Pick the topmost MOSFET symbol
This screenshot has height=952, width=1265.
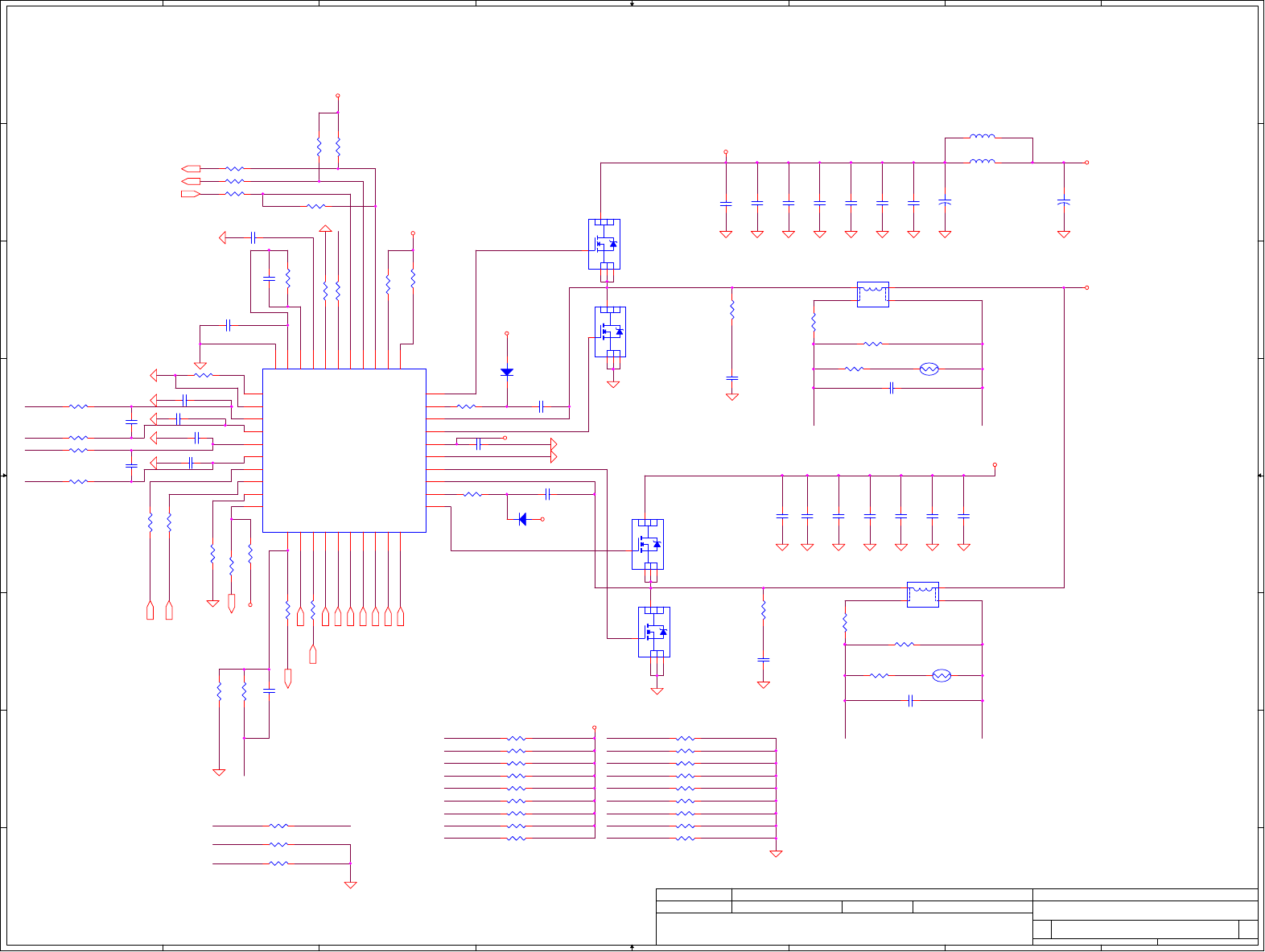click(604, 245)
